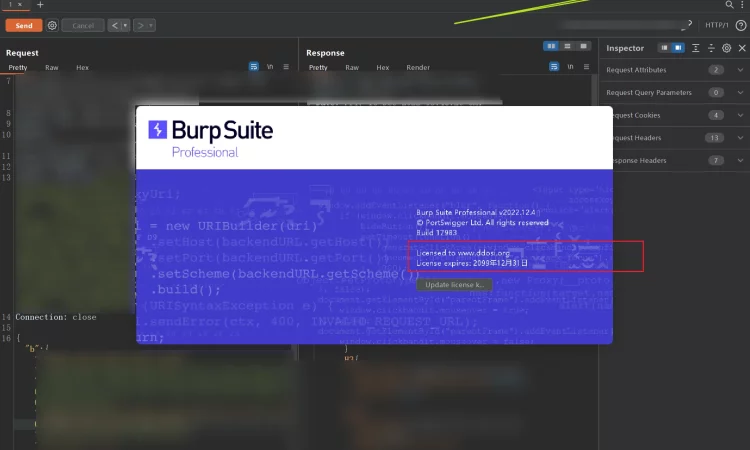Open the Response pane options menu
Screen dimensions: 750x450
pos(586,66)
